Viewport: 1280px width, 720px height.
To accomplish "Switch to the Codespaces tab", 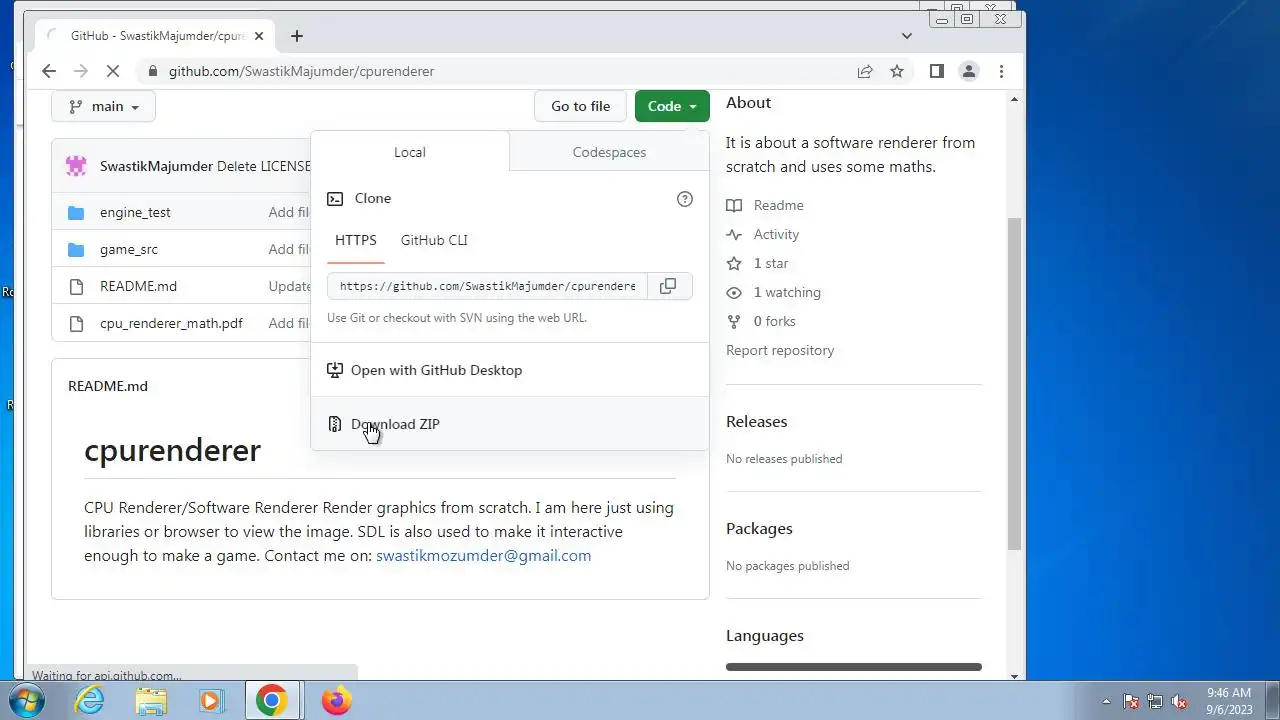I will 609,152.
